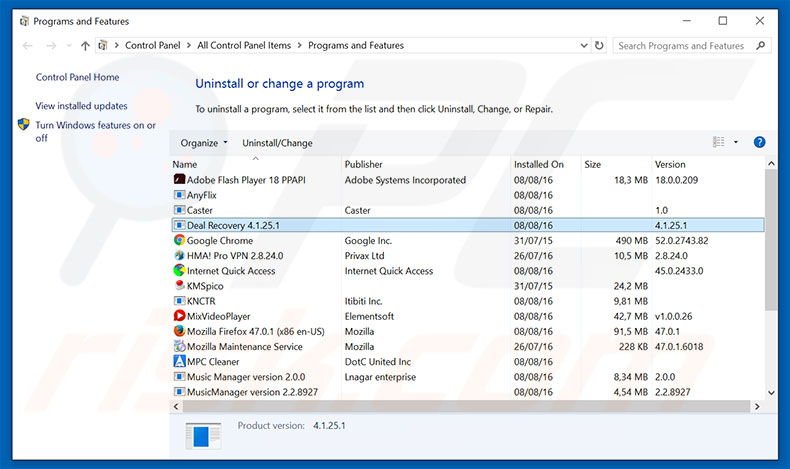This screenshot has width=790, height=469.
Task: Click the vertical scrollbar up arrow
Action: [771, 164]
